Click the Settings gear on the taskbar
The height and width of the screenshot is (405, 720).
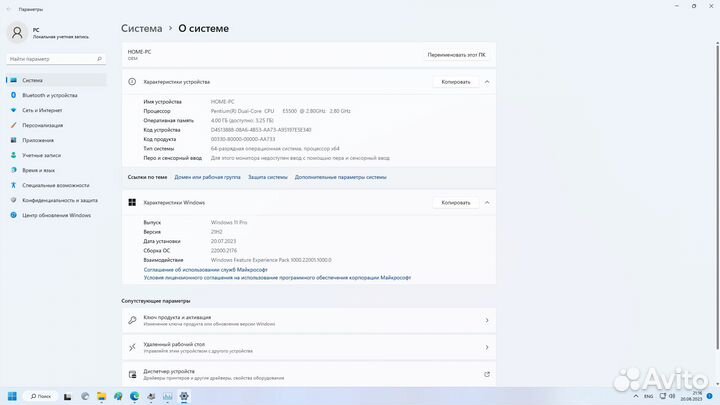coord(184,396)
